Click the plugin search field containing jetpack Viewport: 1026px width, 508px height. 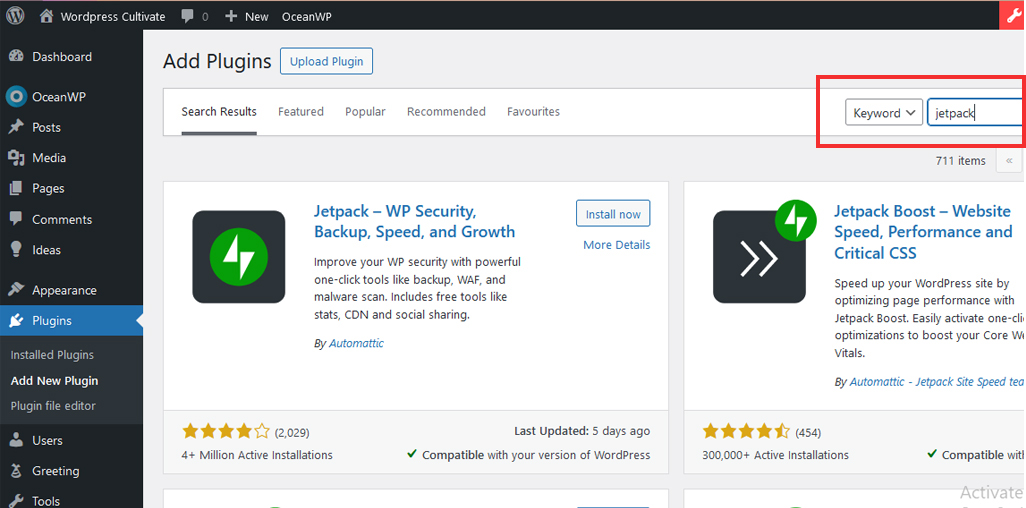point(976,113)
